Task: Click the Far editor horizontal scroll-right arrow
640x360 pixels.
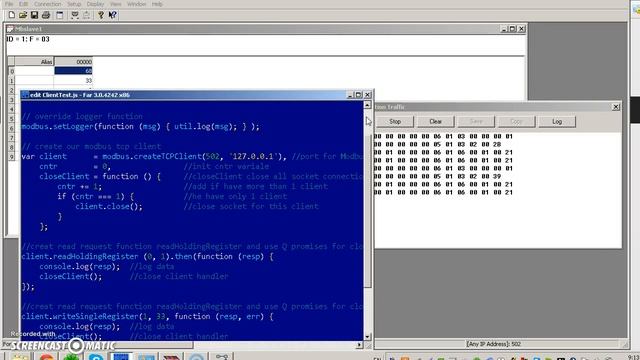Action: pyautogui.click(x=359, y=345)
